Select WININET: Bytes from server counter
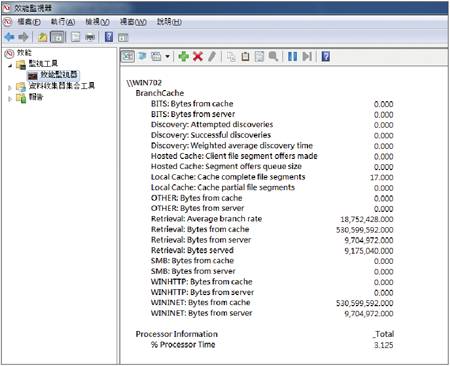Image resolution: width=450 pixels, height=366 pixels. tap(201, 313)
